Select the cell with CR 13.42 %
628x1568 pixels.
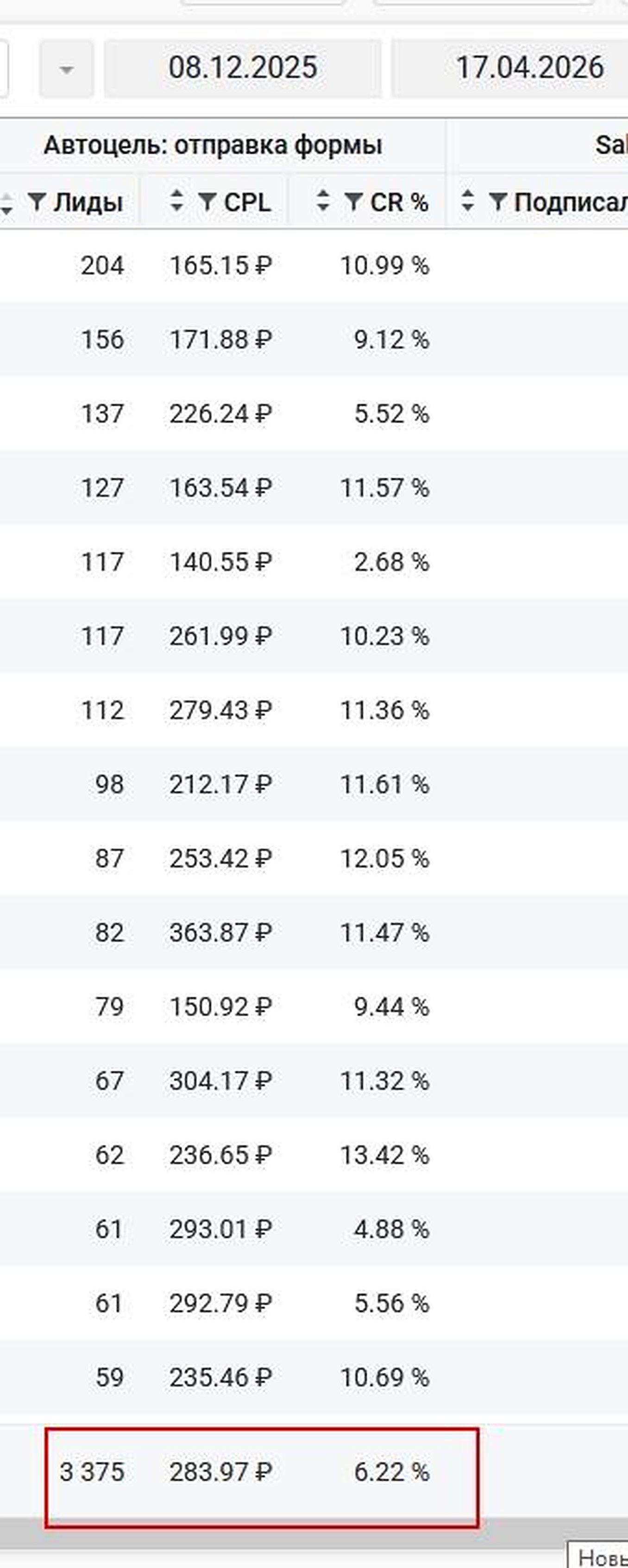click(x=384, y=1155)
